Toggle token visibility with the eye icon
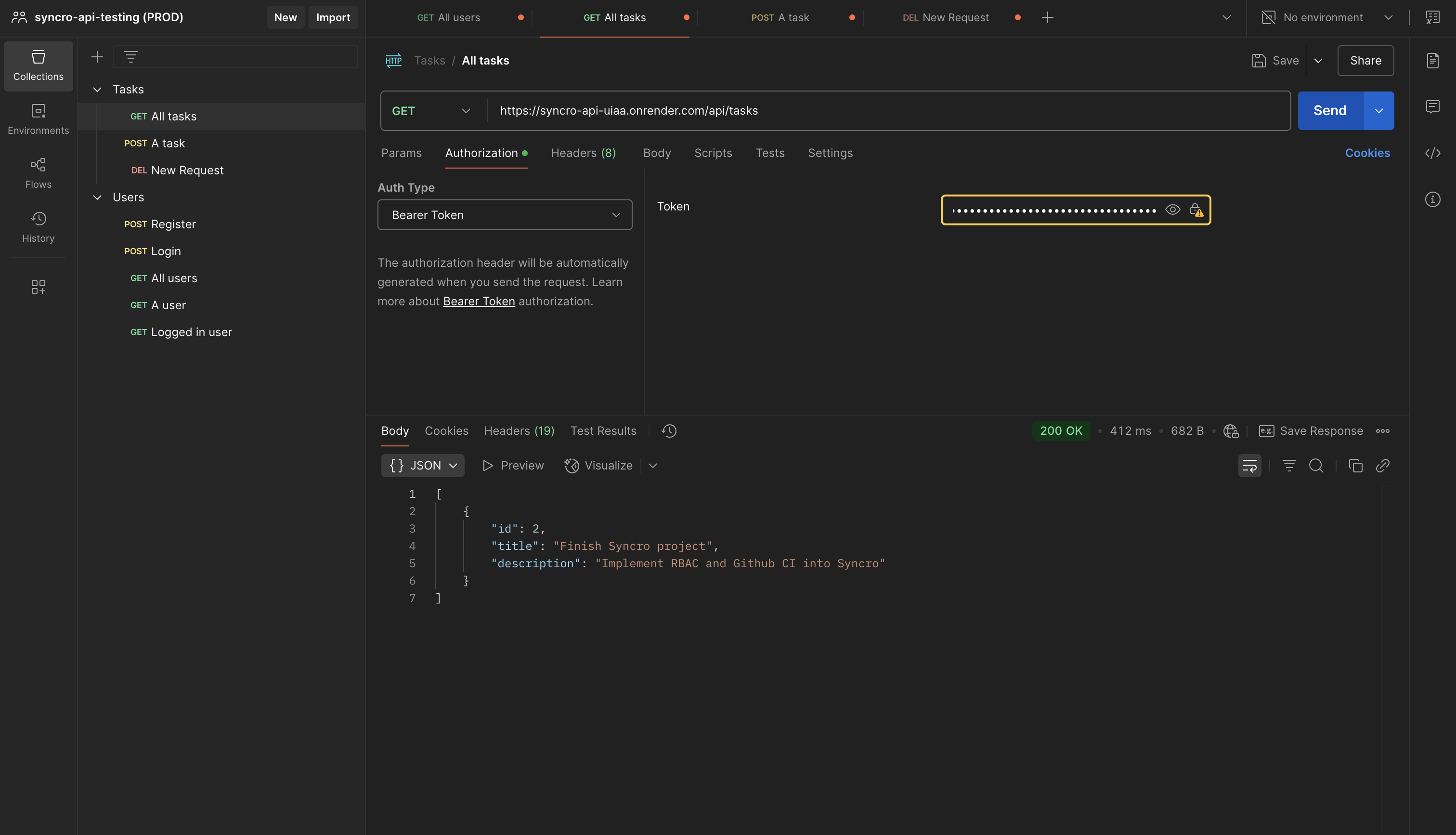1456x835 pixels. point(1173,210)
